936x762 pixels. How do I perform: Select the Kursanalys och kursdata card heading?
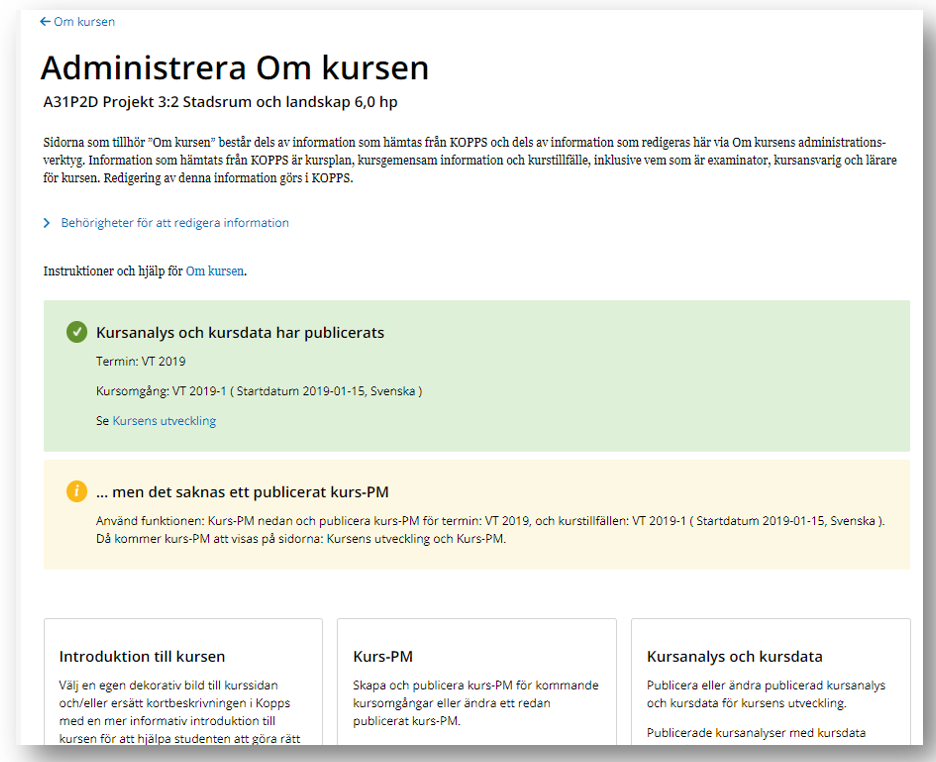(x=734, y=657)
